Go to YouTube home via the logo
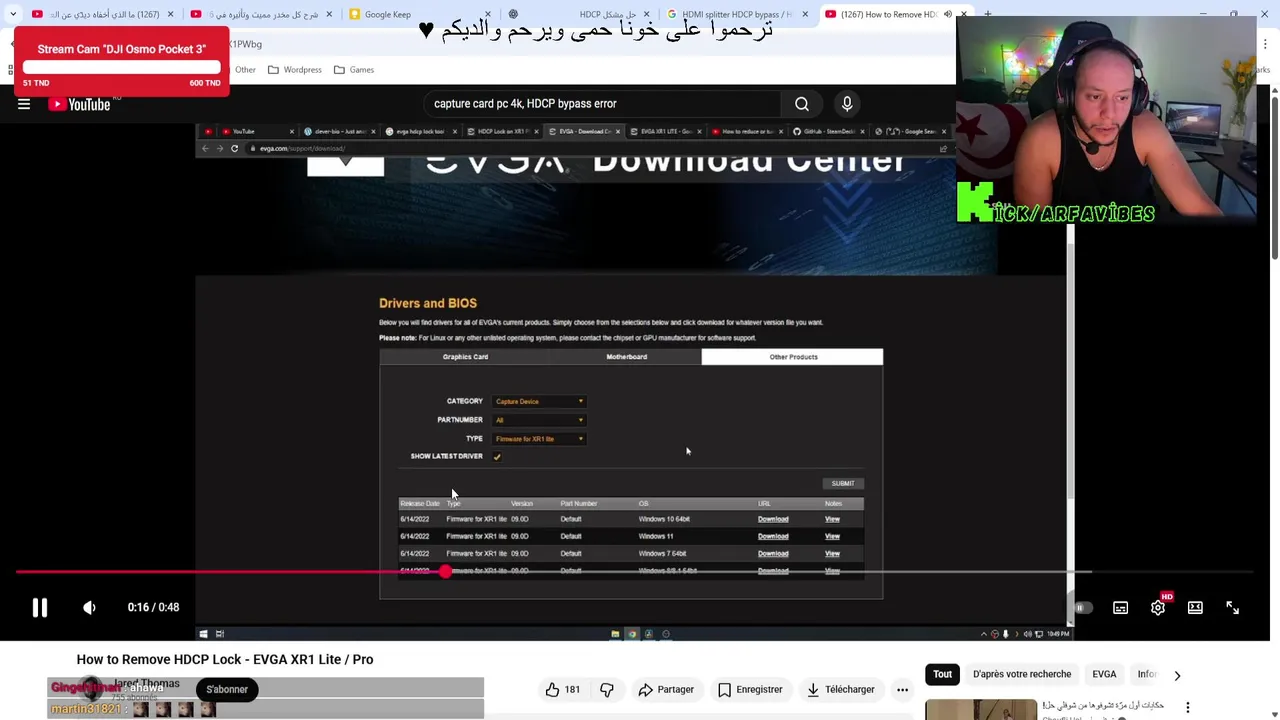Viewport: 1280px width, 720px height. click(x=79, y=104)
